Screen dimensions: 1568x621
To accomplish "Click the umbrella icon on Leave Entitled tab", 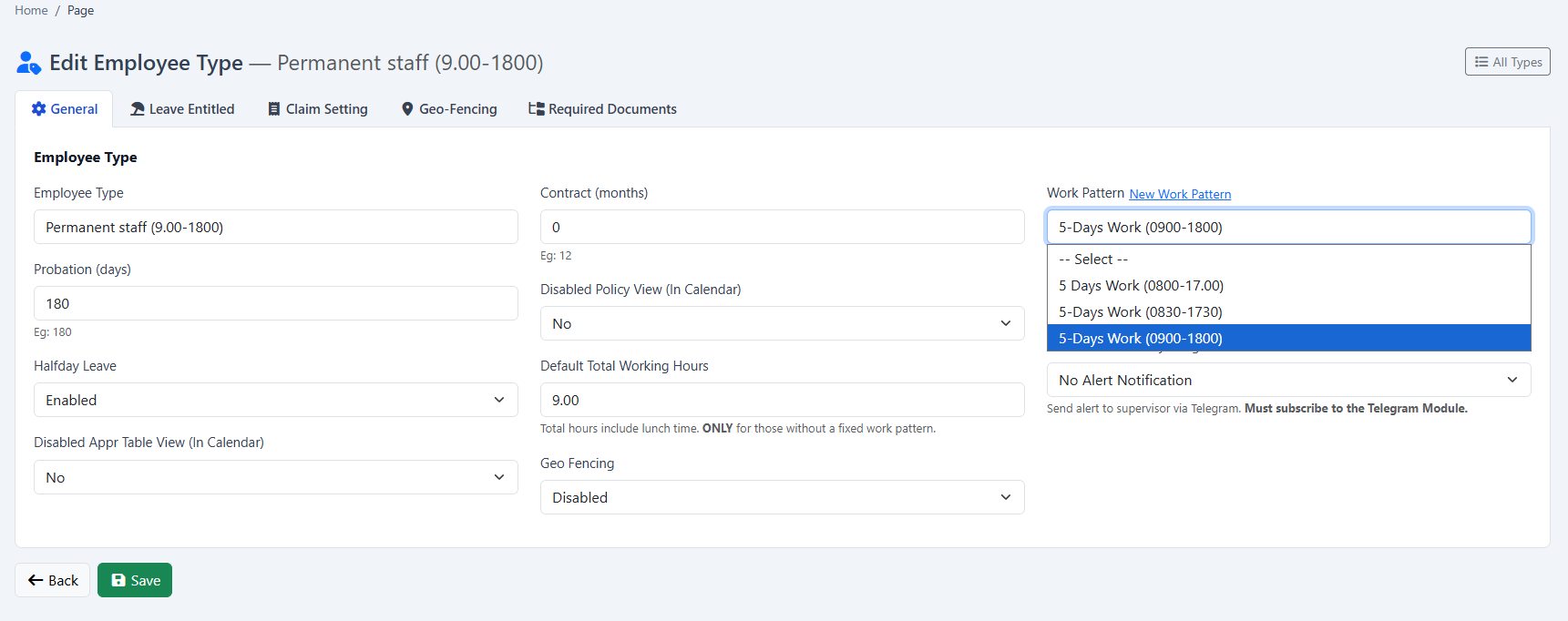I will pyautogui.click(x=138, y=109).
